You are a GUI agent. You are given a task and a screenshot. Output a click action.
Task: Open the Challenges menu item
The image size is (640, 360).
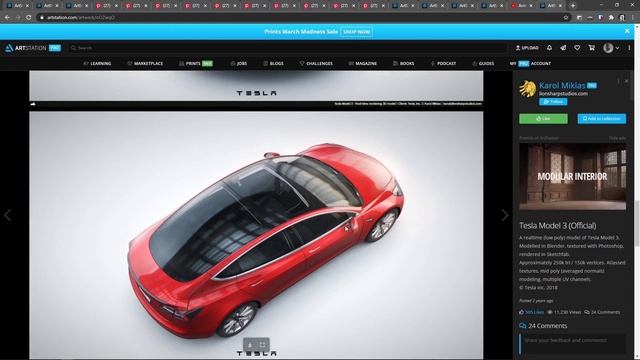316,64
